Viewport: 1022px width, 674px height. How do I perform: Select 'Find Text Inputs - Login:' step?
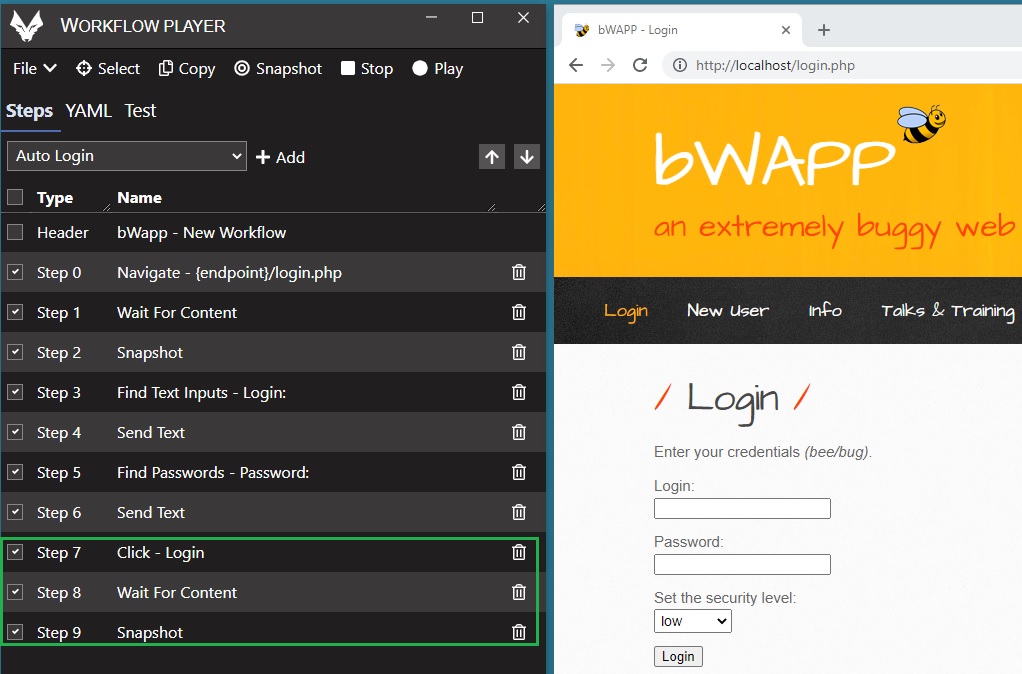tap(201, 392)
